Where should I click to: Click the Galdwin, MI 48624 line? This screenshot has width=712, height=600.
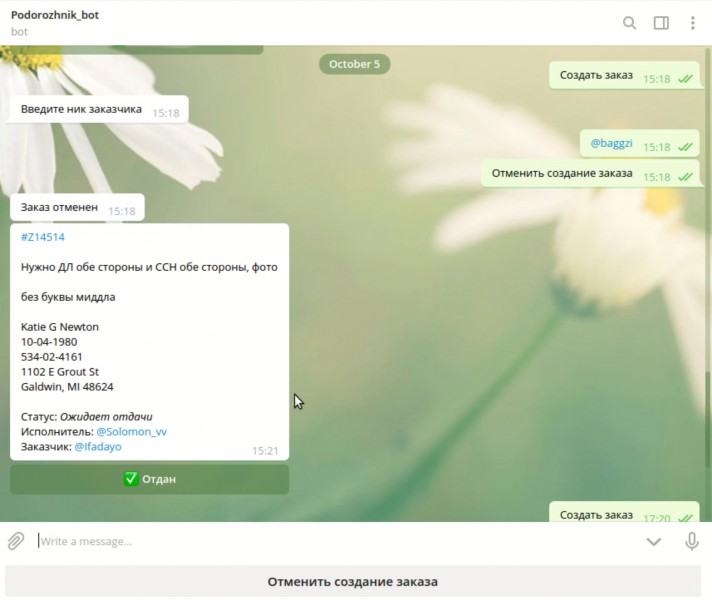pyautogui.click(x=67, y=387)
